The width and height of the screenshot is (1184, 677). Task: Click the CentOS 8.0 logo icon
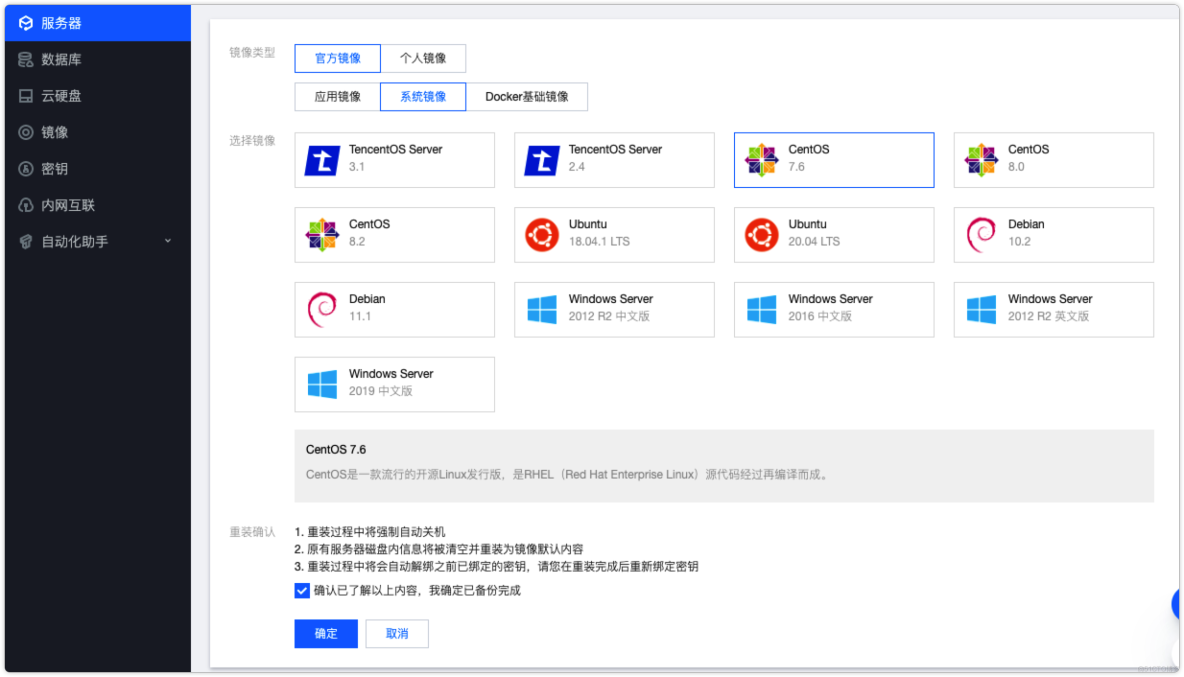click(x=981, y=160)
